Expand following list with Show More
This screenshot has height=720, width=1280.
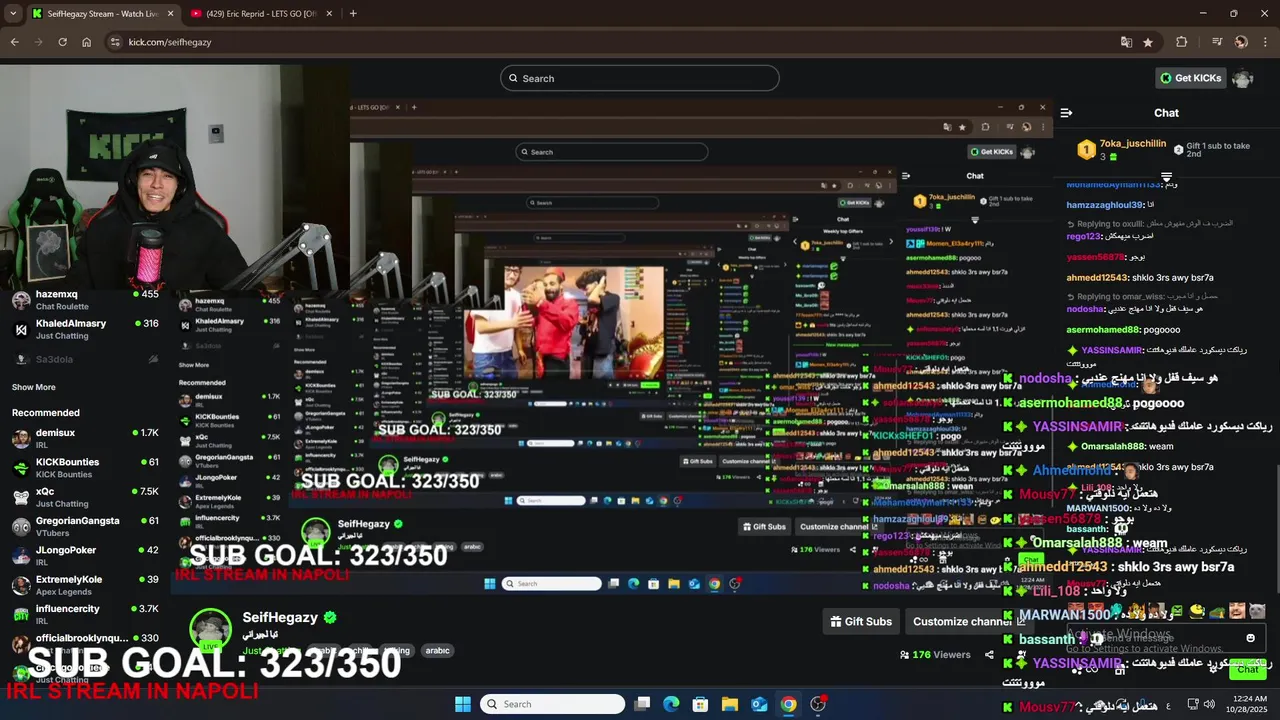tap(34, 387)
